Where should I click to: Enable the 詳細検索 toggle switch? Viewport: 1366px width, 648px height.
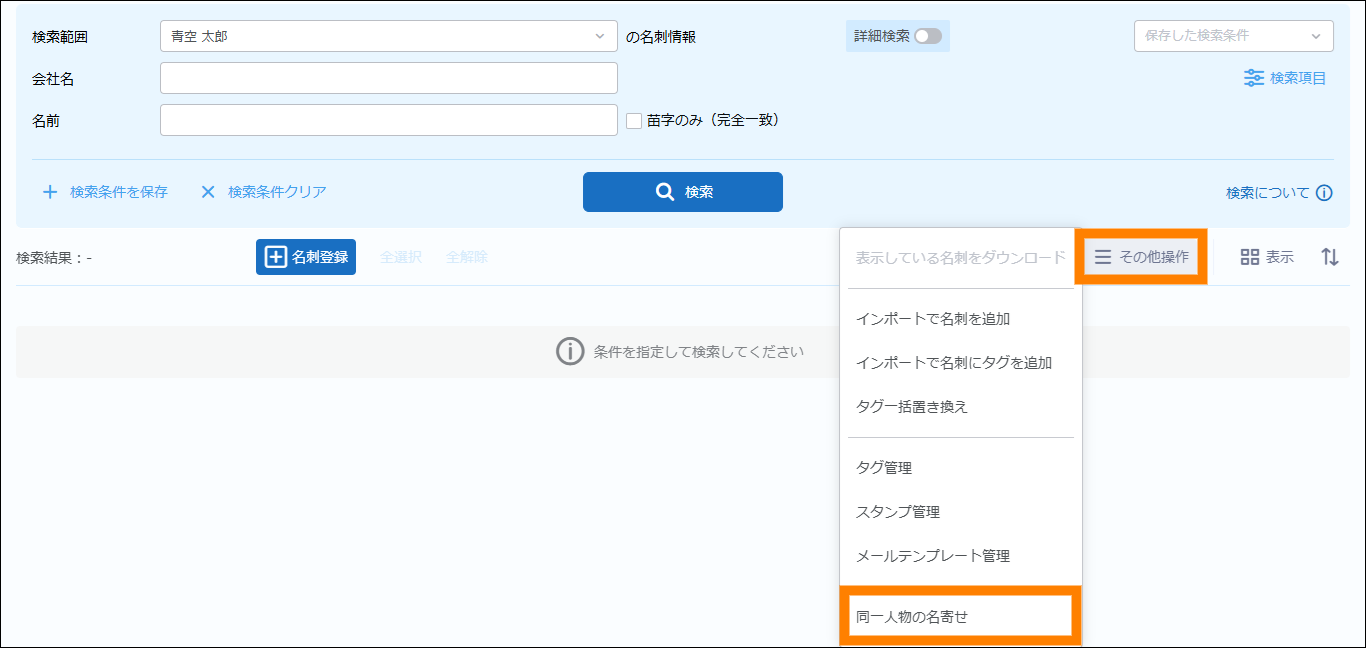(927, 36)
